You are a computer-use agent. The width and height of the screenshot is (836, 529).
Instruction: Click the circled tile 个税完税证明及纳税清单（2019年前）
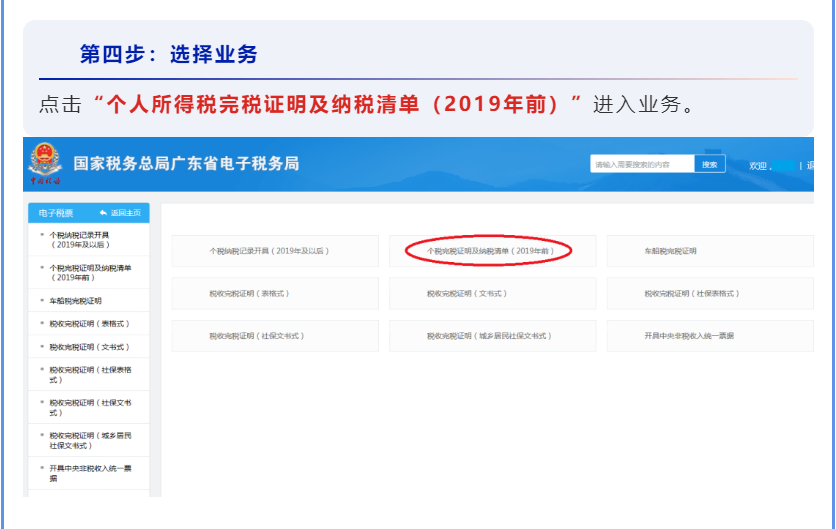pyautogui.click(x=489, y=251)
